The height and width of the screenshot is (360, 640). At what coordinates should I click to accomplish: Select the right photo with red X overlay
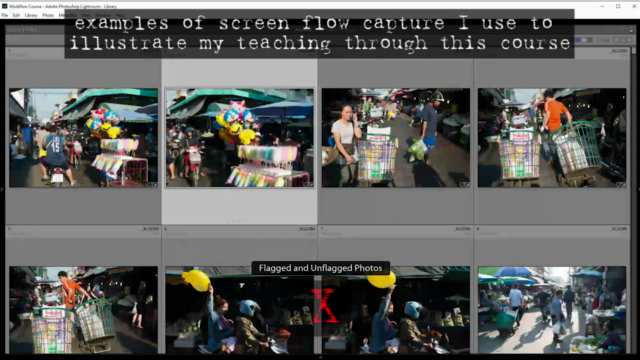click(x=396, y=310)
